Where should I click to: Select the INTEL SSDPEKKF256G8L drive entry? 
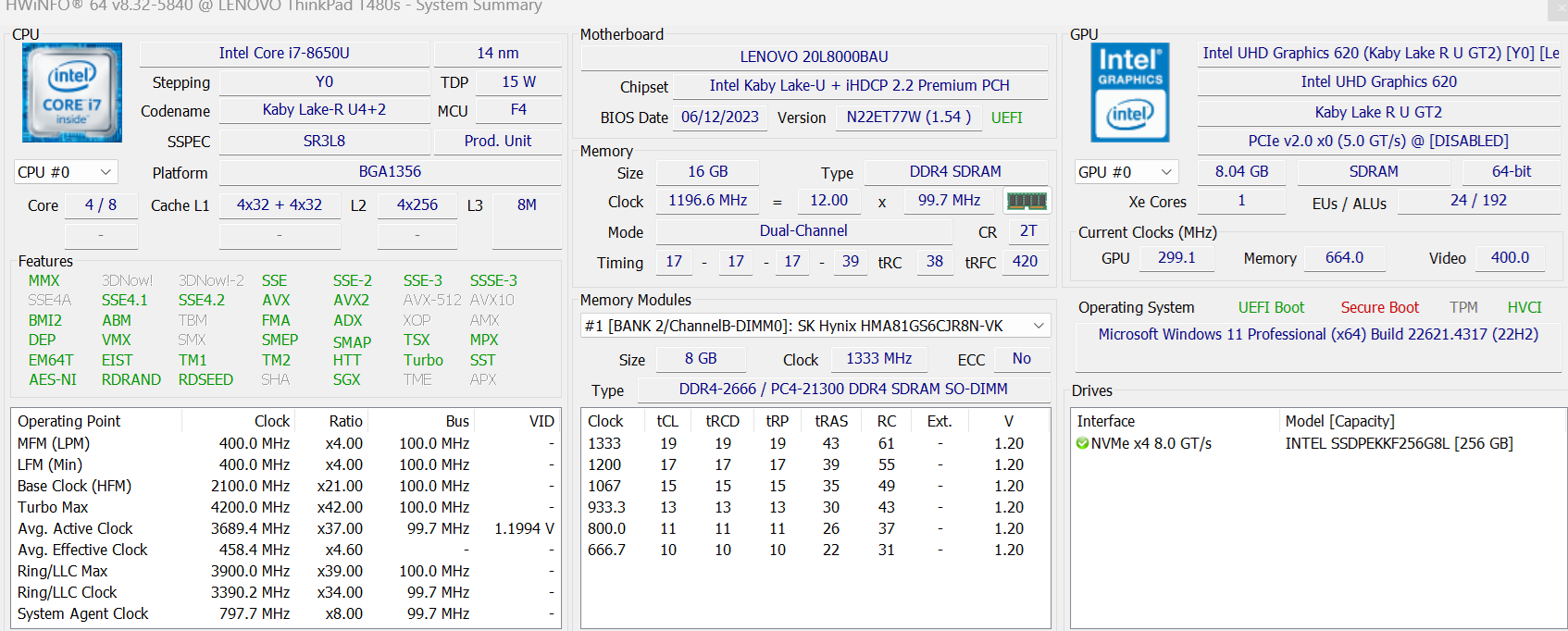tap(1398, 444)
